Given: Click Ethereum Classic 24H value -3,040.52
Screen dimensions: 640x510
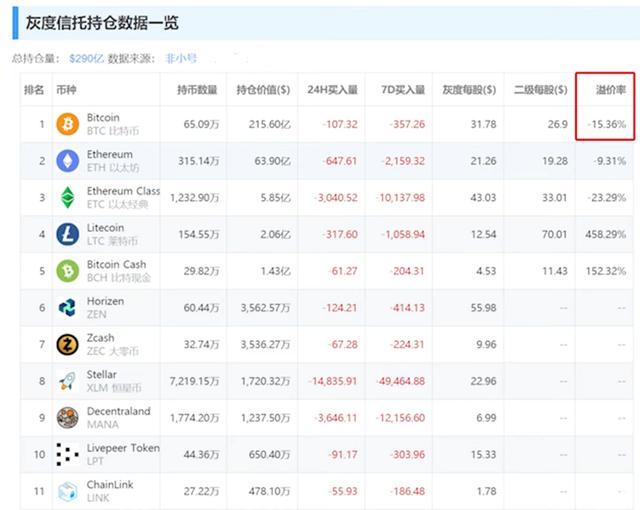Looking at the screenshot, I should 336,197.
